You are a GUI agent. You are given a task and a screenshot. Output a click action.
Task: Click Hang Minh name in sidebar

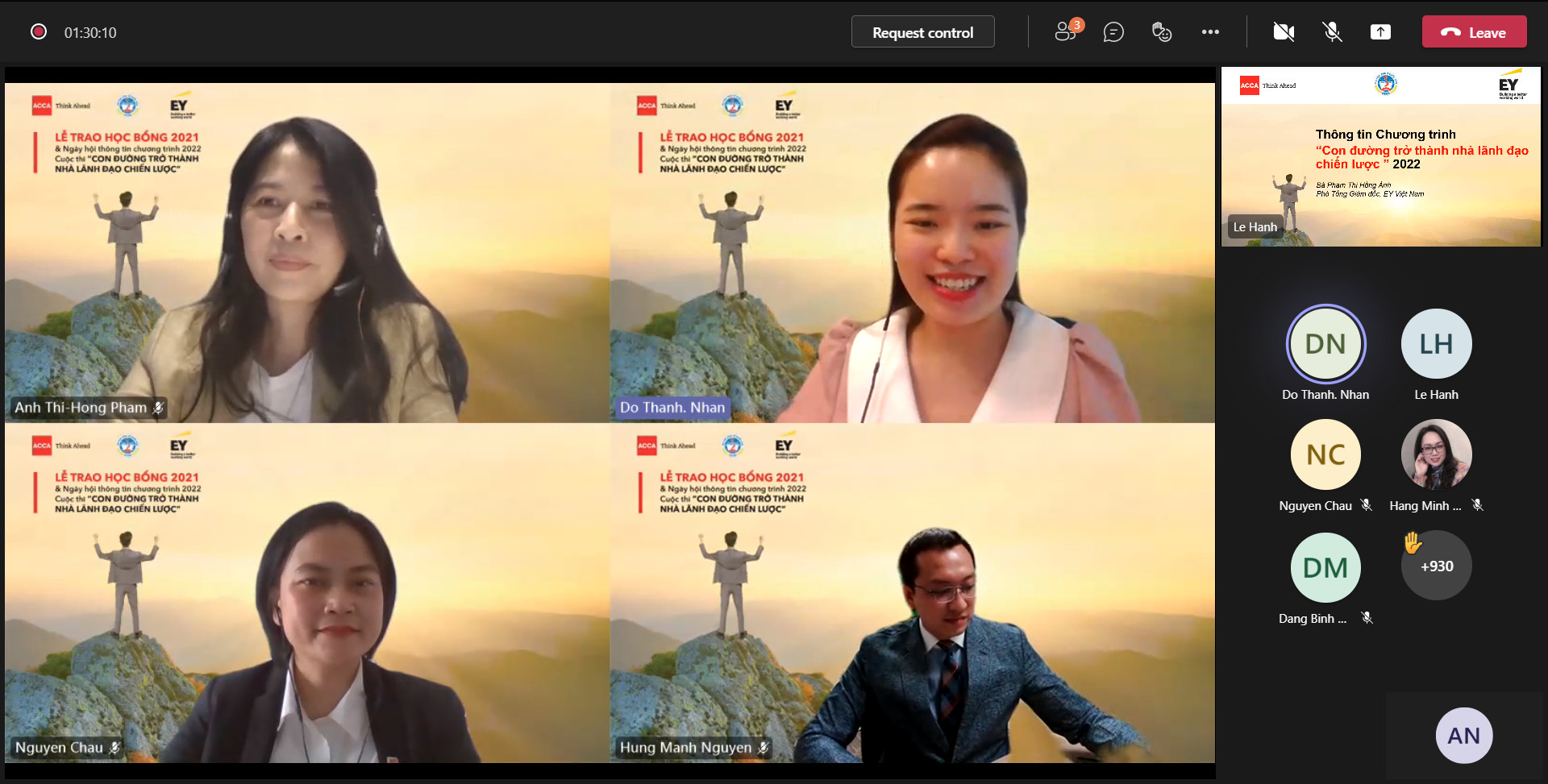[1425, 506]
